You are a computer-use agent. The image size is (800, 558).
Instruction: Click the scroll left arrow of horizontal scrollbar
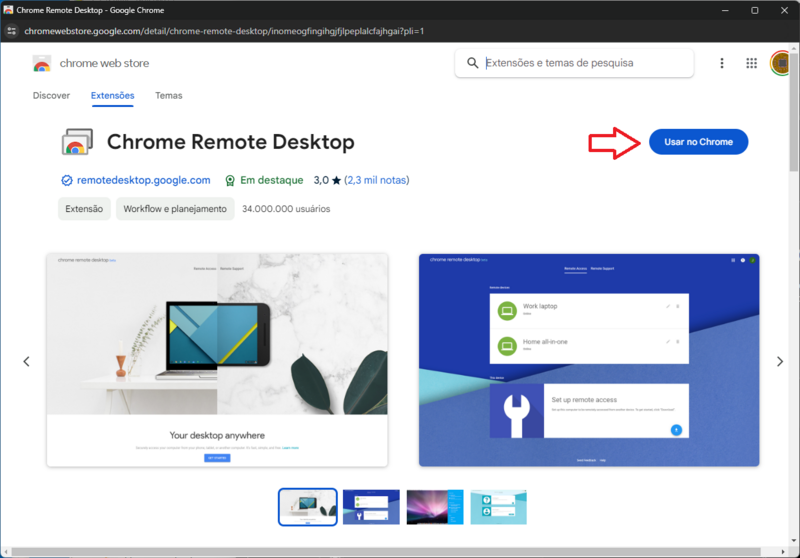click(x=6, y=552)
